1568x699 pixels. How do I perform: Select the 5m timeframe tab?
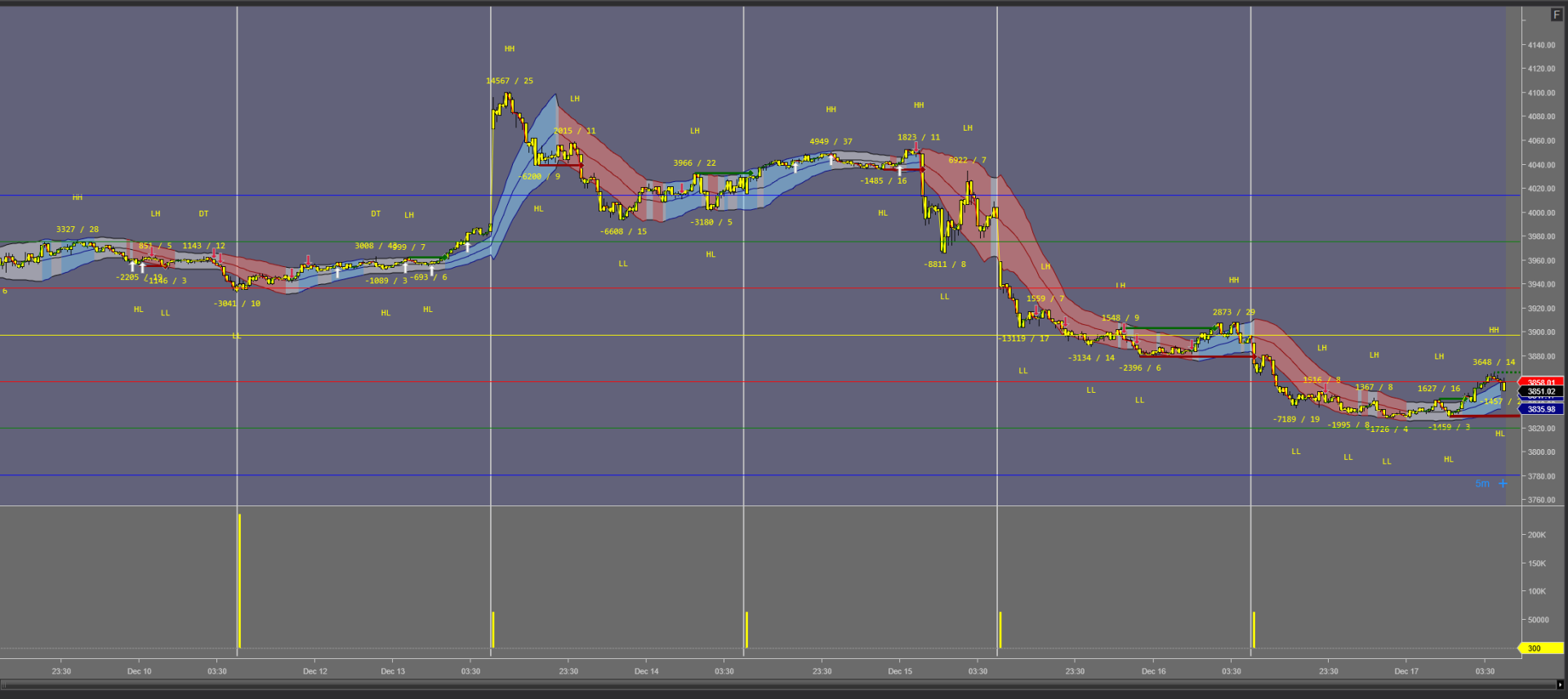(x=1482, y=483)
